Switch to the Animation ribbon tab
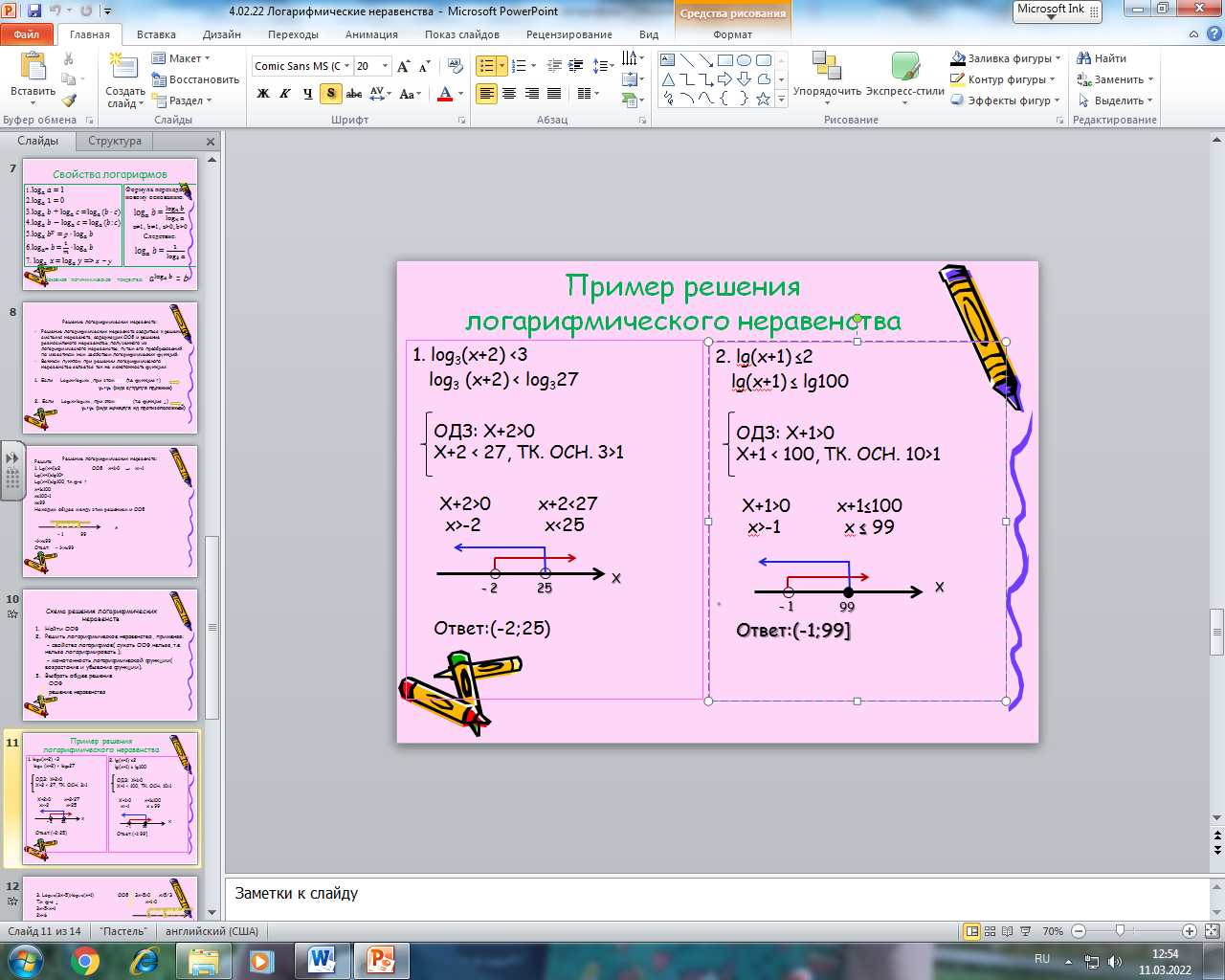This screenshot has width=1225, height=980. (371, 34)
